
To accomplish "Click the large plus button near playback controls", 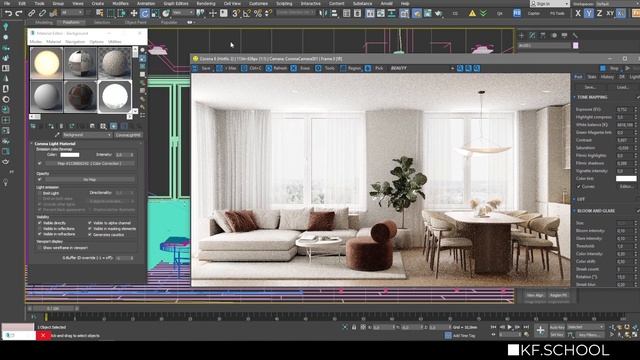I will click(x=540, y=331).
